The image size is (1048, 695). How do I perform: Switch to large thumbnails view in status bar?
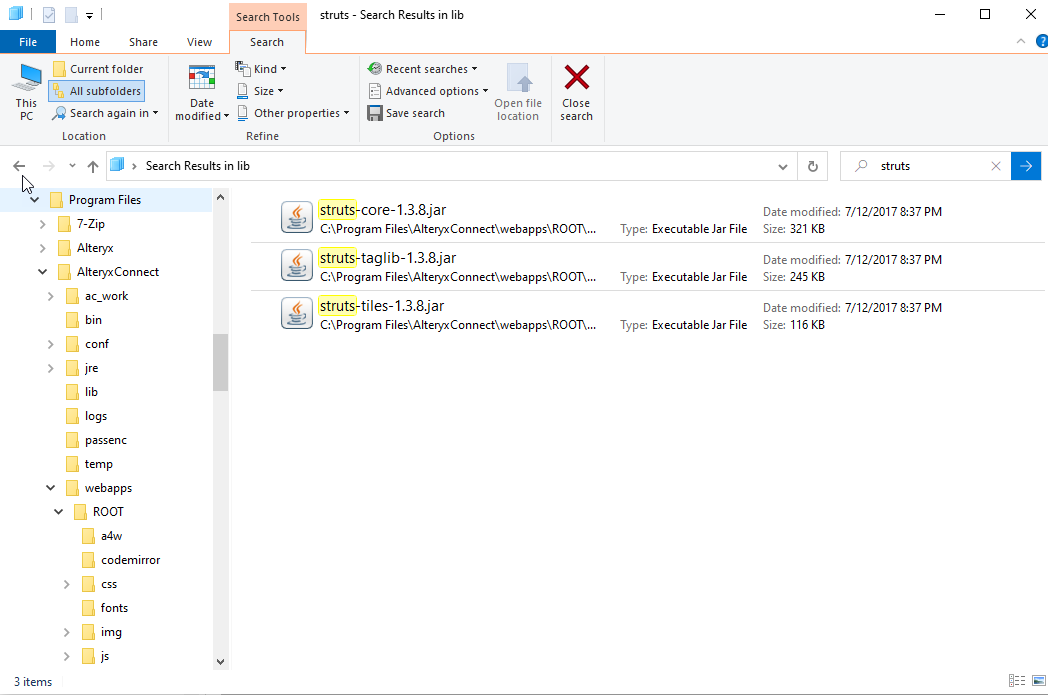[x=1038, y=681]
